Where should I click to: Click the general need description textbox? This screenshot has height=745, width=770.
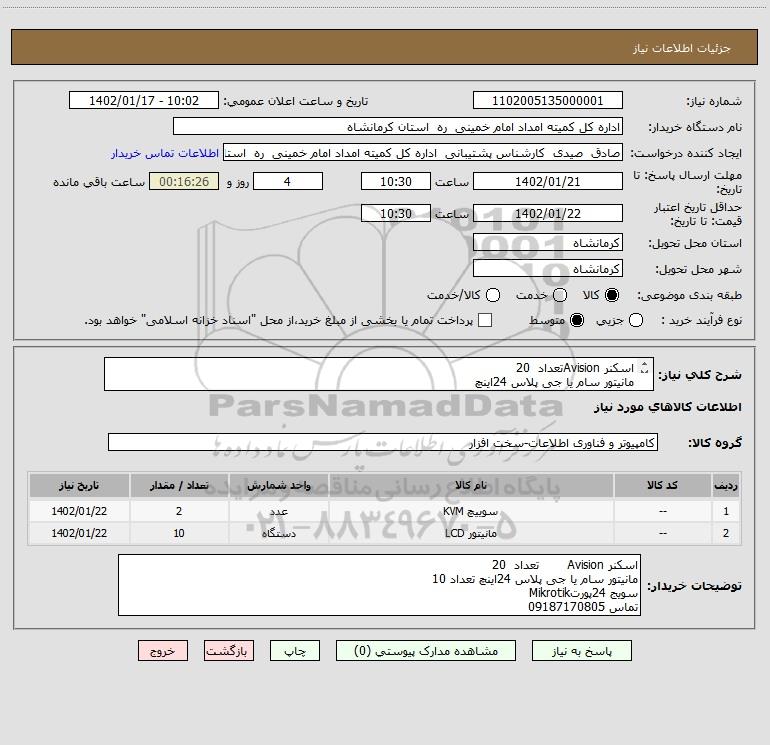[x=379, y=375]
